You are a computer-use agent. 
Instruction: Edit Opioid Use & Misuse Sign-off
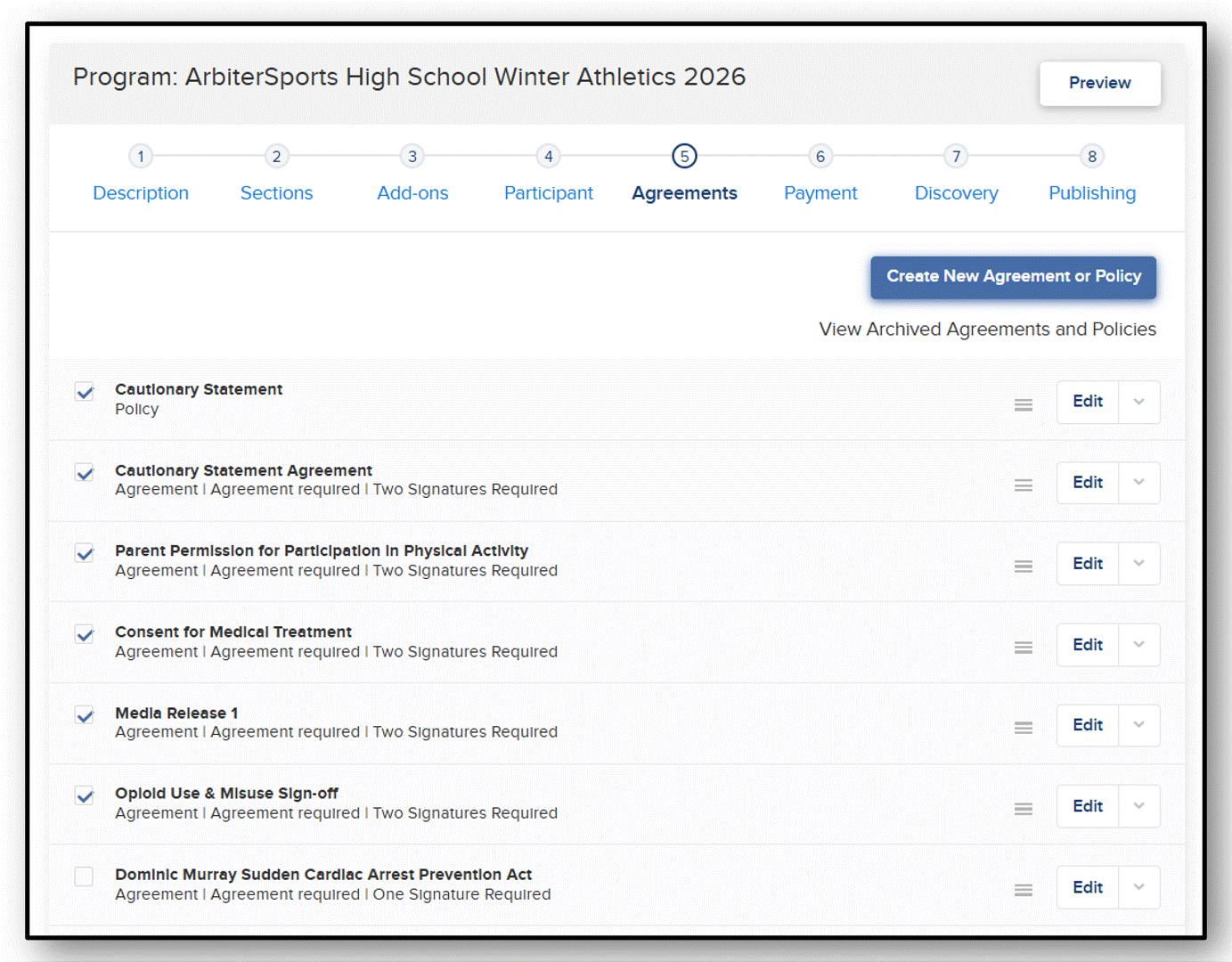click(x=1088, y=806)
